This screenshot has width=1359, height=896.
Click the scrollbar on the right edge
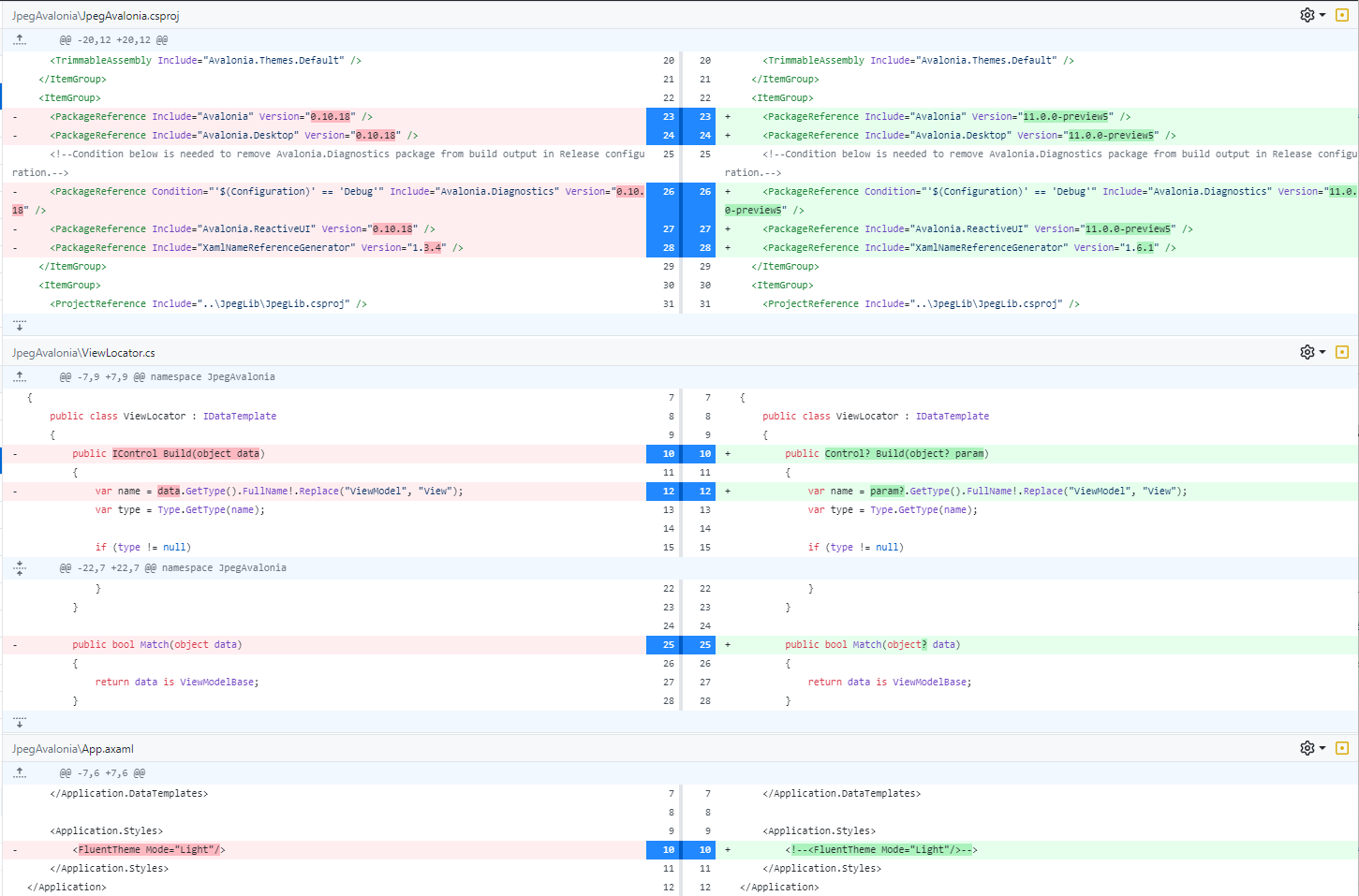(1355, 449)
